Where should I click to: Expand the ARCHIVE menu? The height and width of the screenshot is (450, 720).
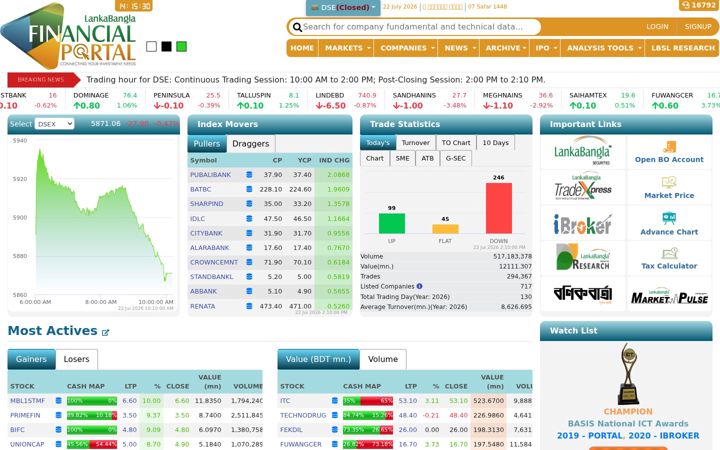(x=505, y=48)
